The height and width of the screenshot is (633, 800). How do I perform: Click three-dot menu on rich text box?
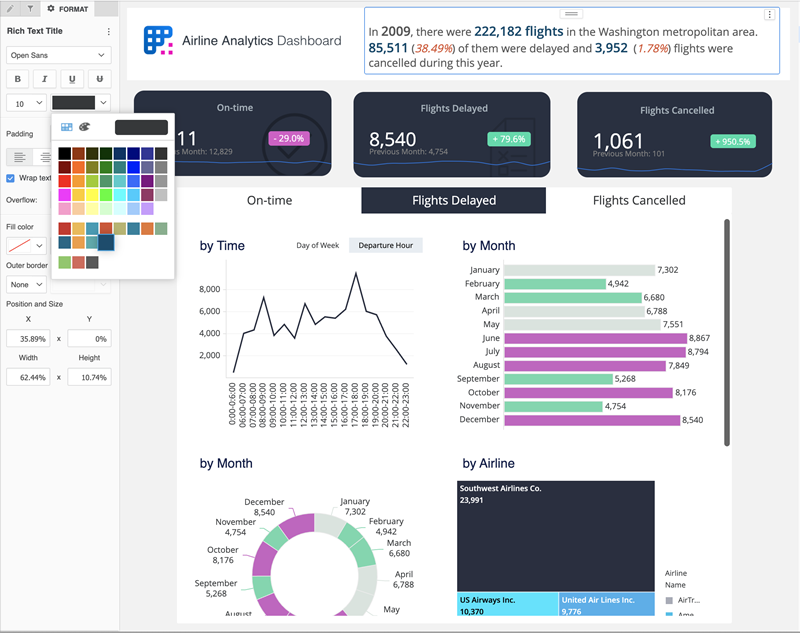[769, 15]
